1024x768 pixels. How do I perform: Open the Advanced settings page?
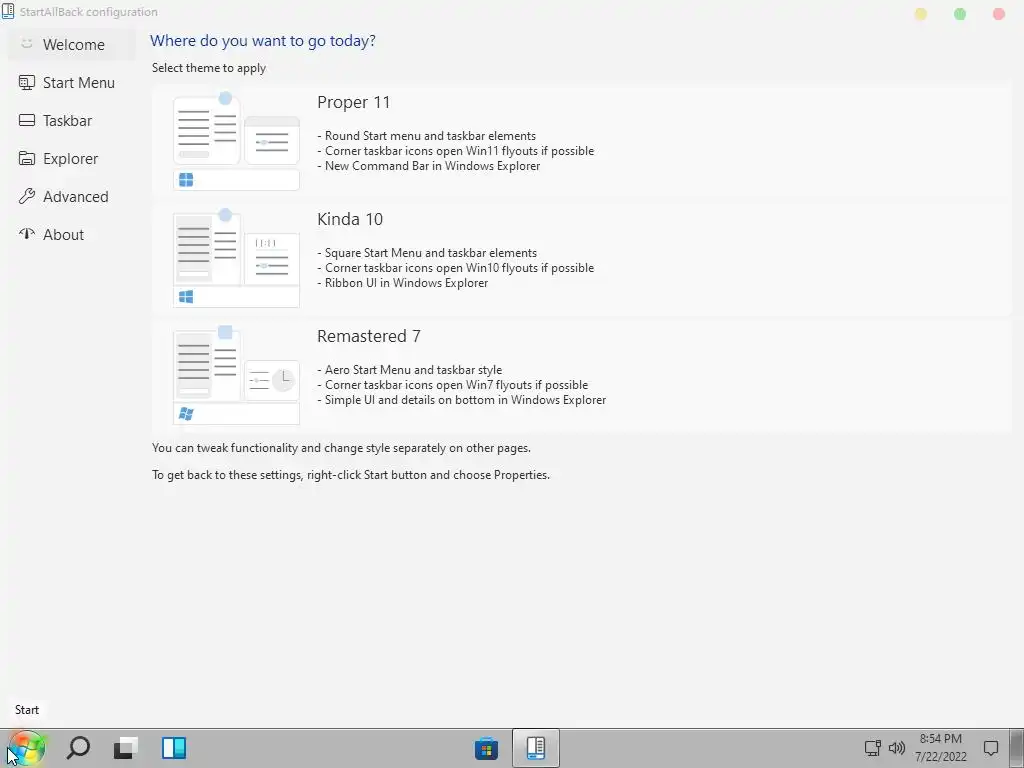click(x=72, y=197)
